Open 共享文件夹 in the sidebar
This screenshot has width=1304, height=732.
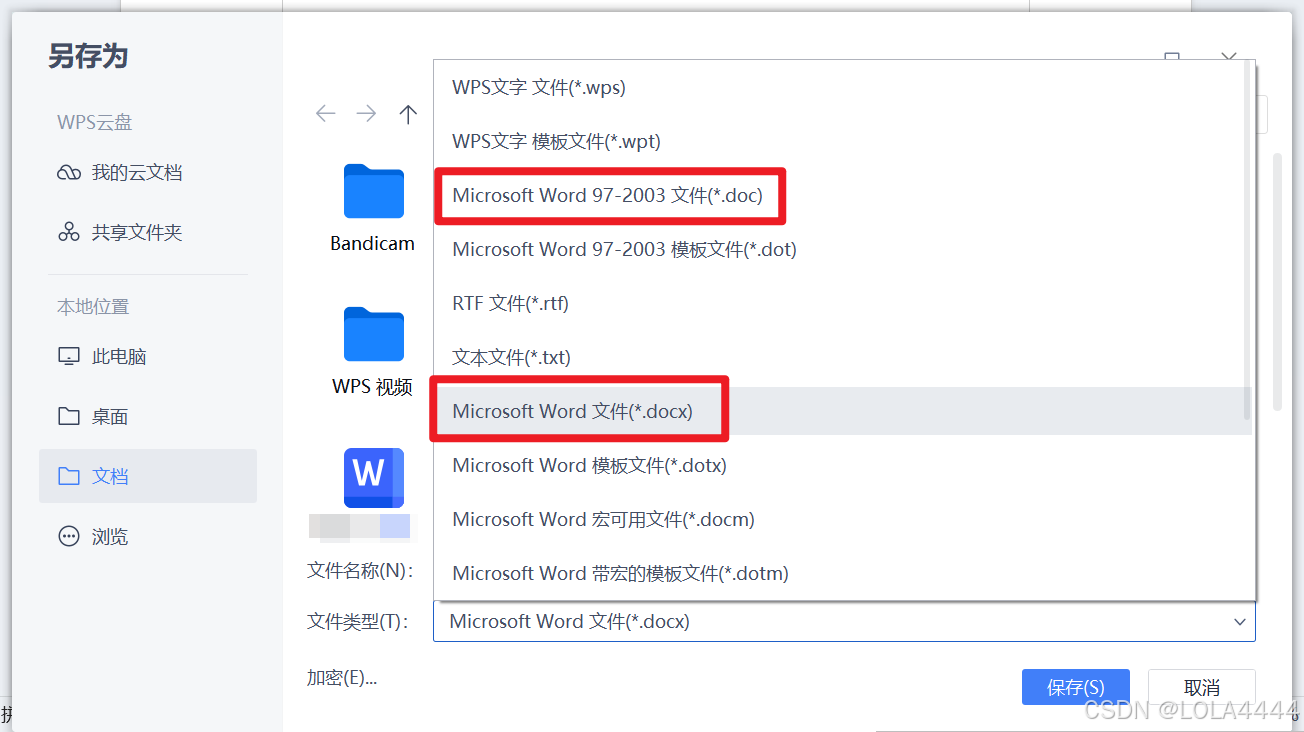(120, 233)
